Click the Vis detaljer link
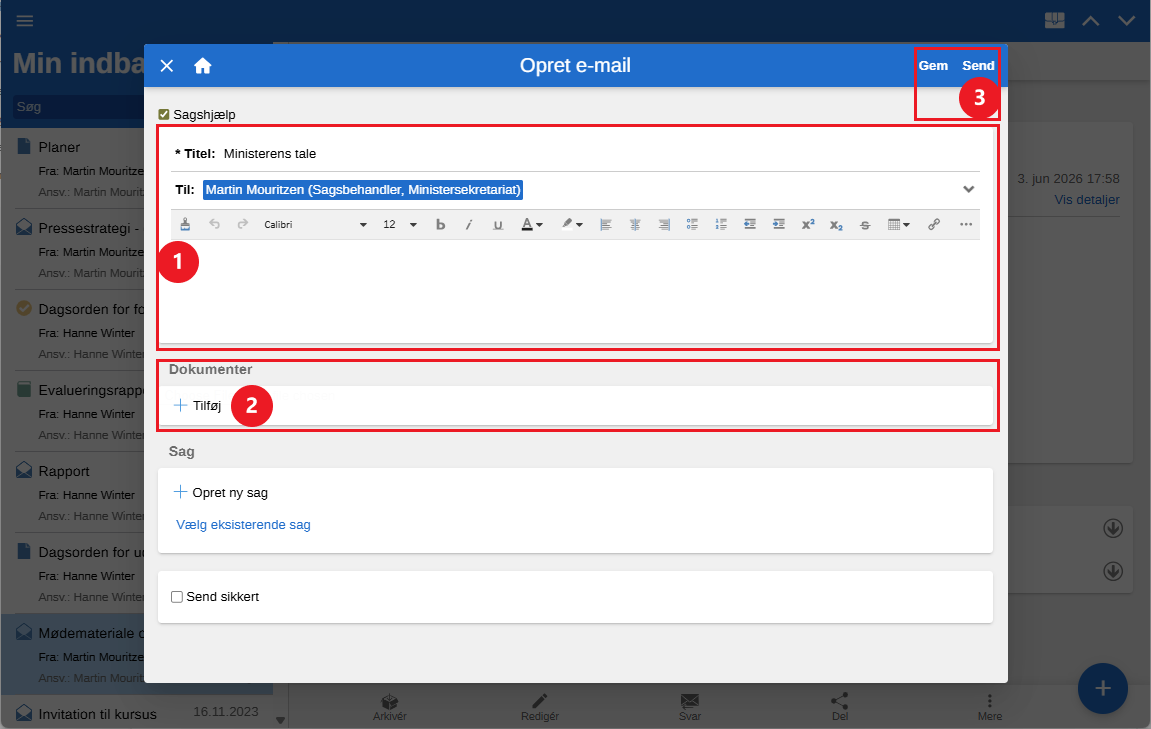This screenshot has height=729, width=1151. pos(1087,200)
